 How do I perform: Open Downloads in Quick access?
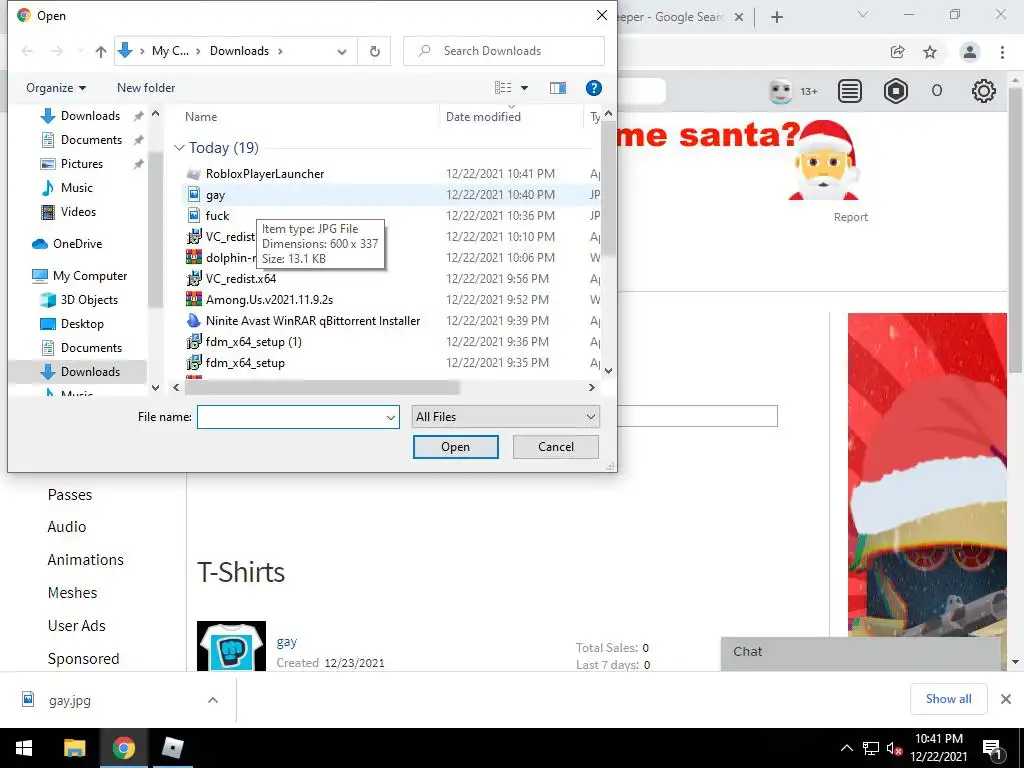click(x=90, y=116)
